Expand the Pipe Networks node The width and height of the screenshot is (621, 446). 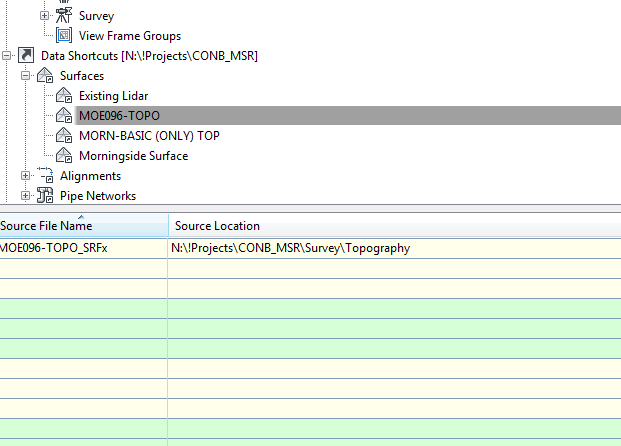pos(25,196)
